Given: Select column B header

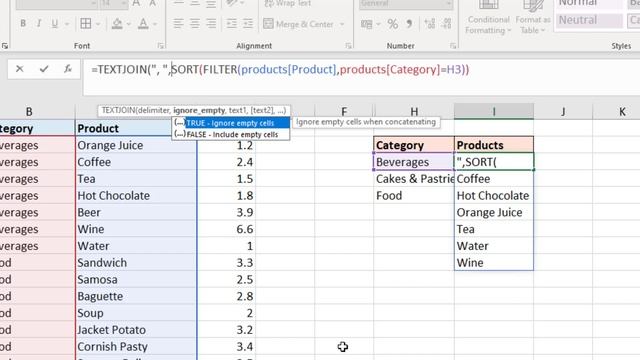Looking at the screenshot, I should tap(29, 111).
